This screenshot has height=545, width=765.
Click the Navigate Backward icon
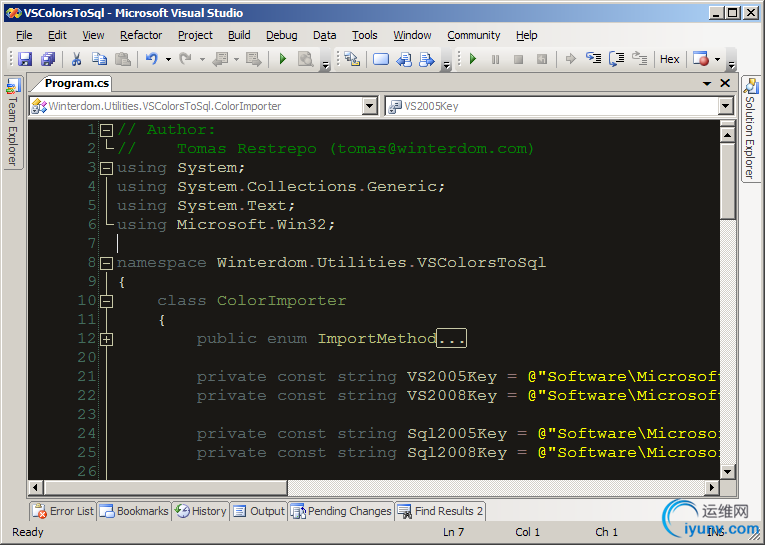click(x=220, y=60)
